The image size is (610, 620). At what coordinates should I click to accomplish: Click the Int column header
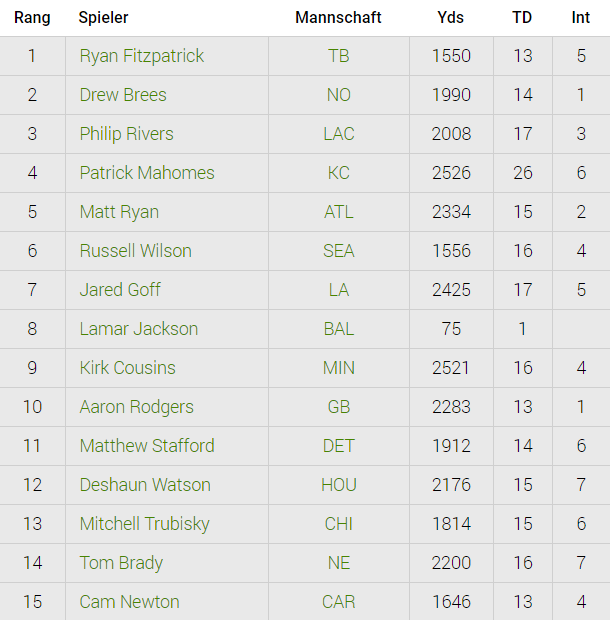(581, 18)
